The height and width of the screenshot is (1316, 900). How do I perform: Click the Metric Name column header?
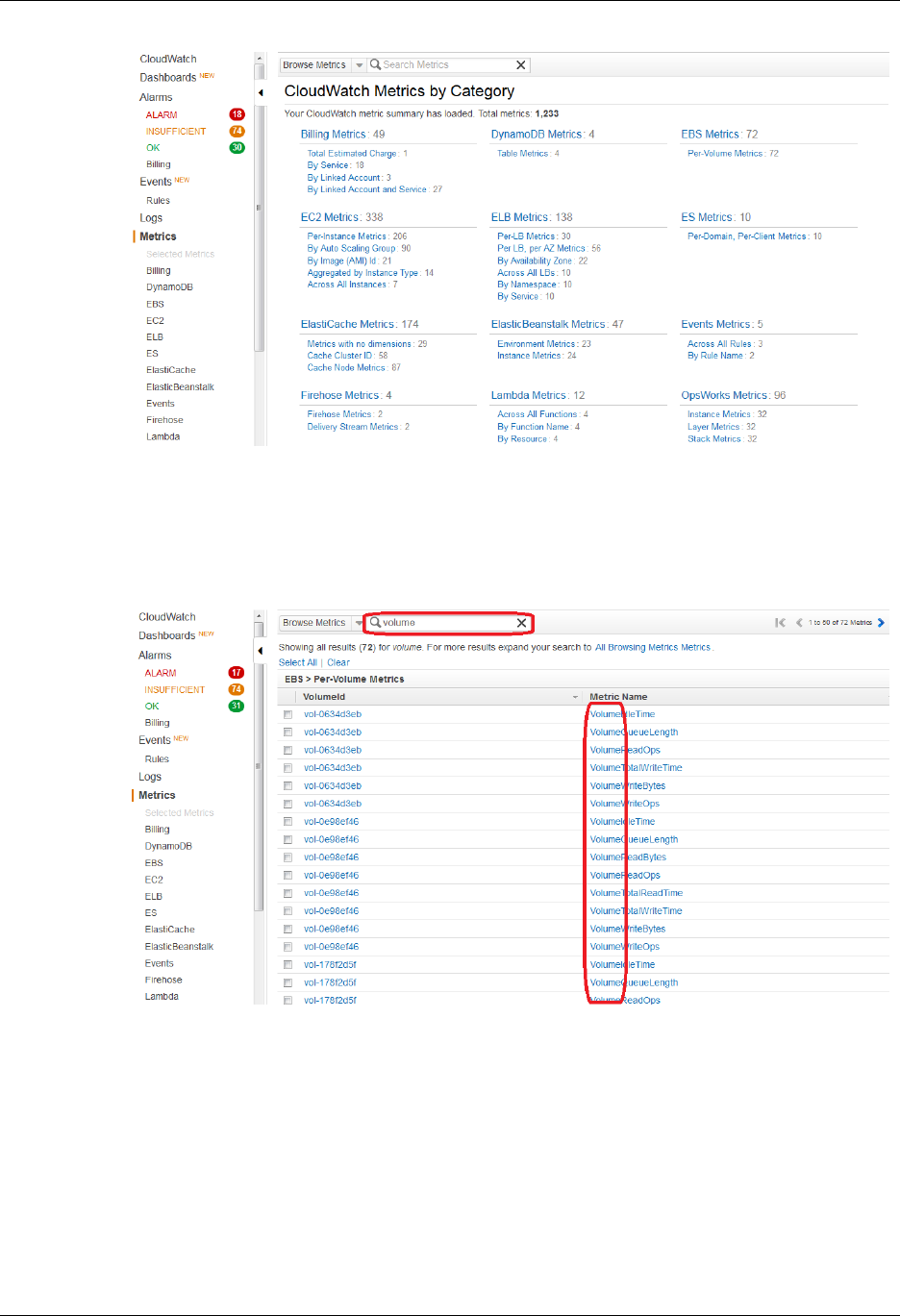click(618, 697)
